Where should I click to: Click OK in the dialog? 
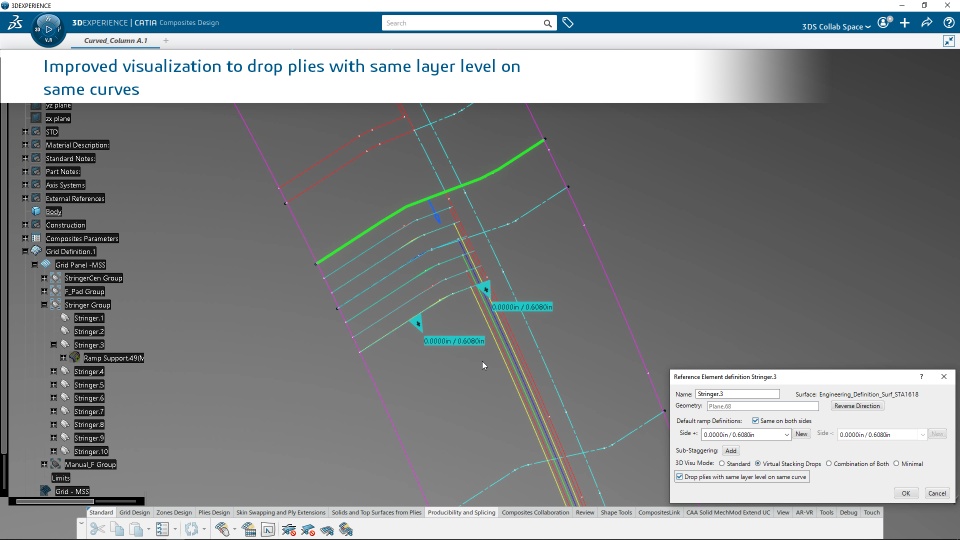coord(906,493)
